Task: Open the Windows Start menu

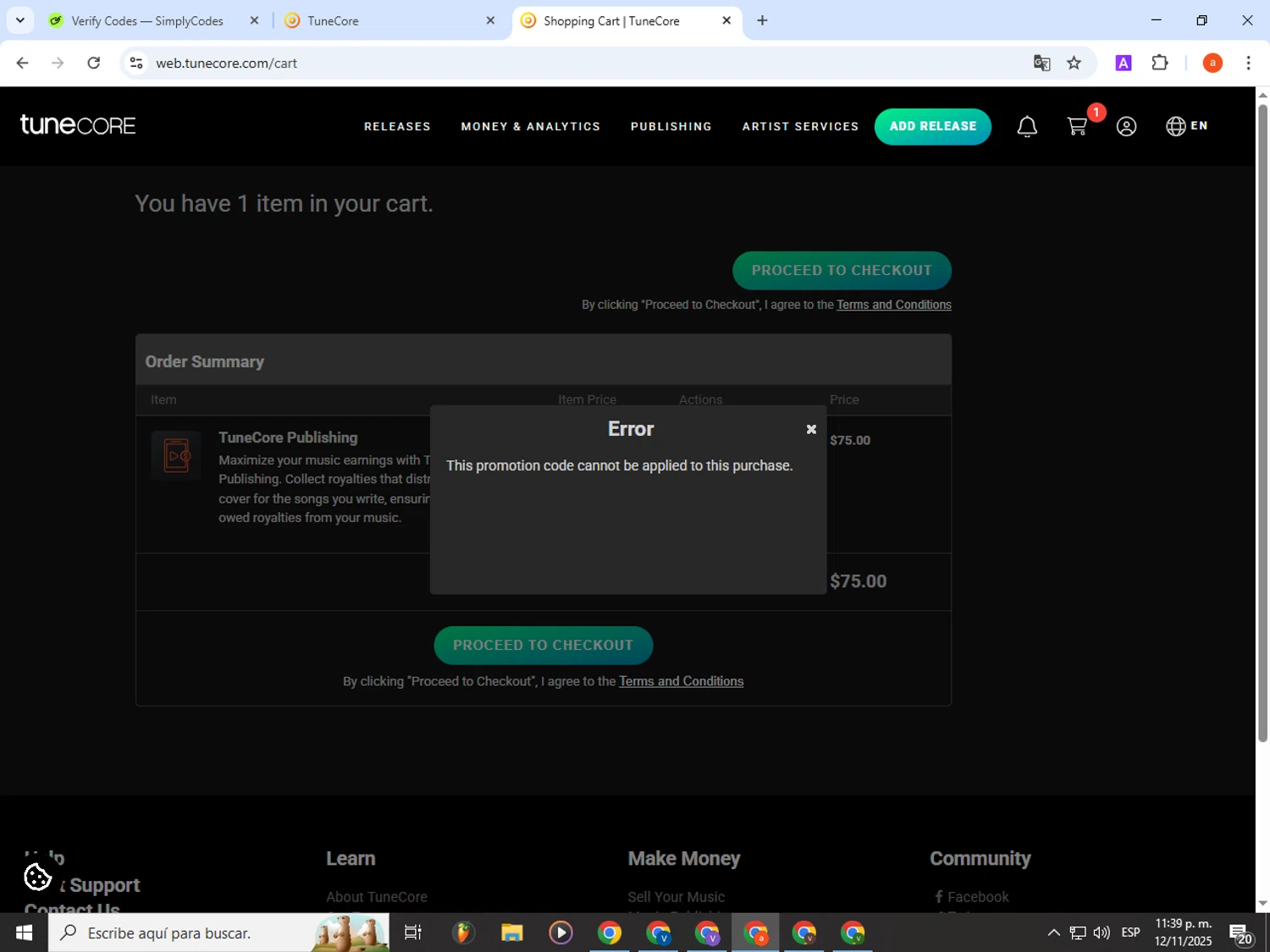Action: click(x=24, y=933)
